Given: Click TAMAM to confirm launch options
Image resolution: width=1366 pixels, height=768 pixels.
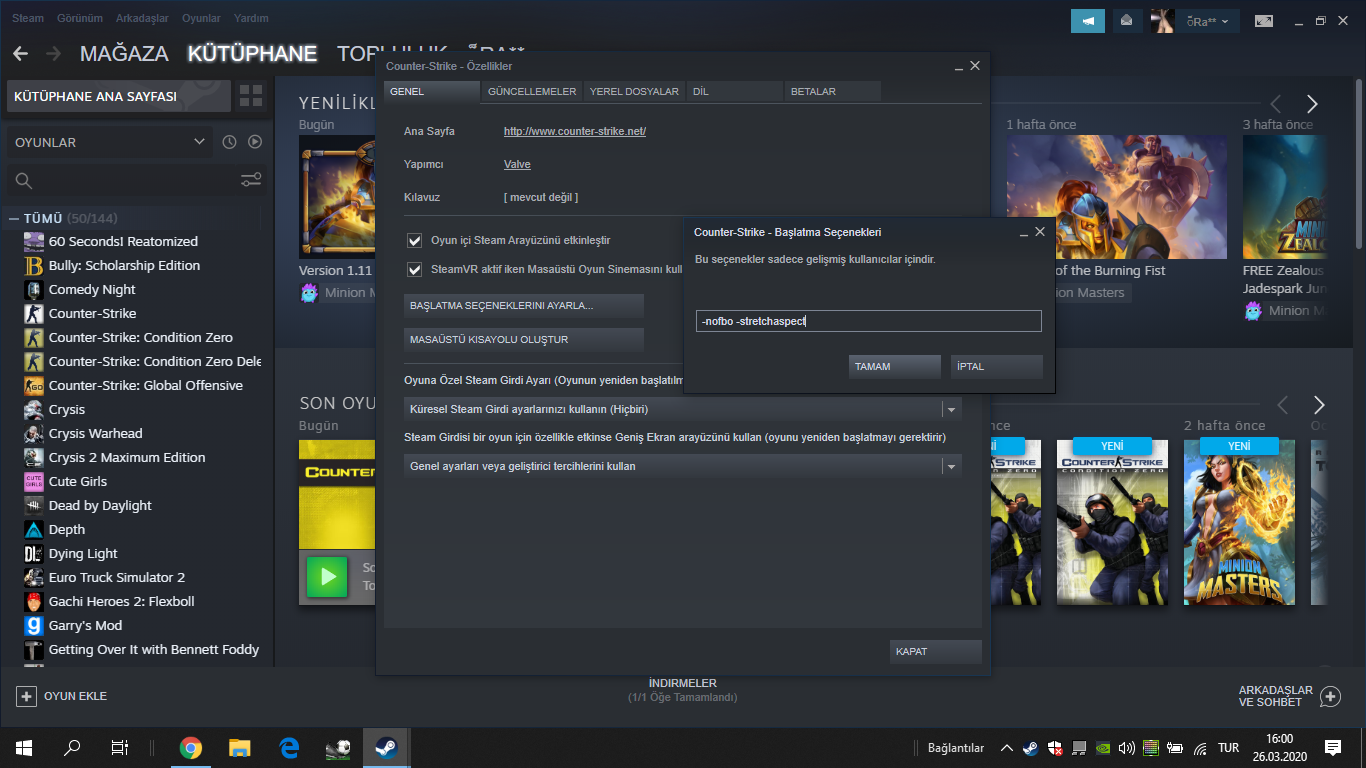Looking at the screenshot, I should pyautogui.click(x=894, y=367).
